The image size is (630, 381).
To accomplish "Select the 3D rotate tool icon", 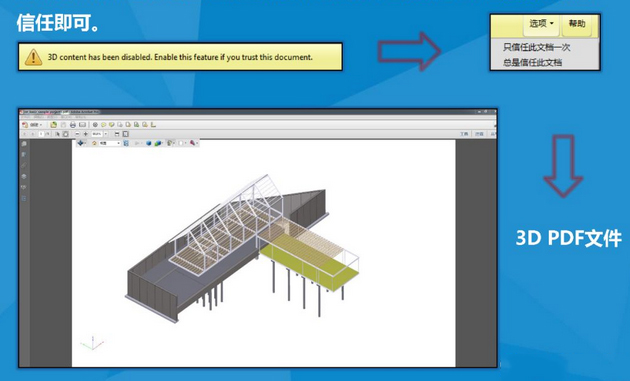I will [x=80, y=143].
